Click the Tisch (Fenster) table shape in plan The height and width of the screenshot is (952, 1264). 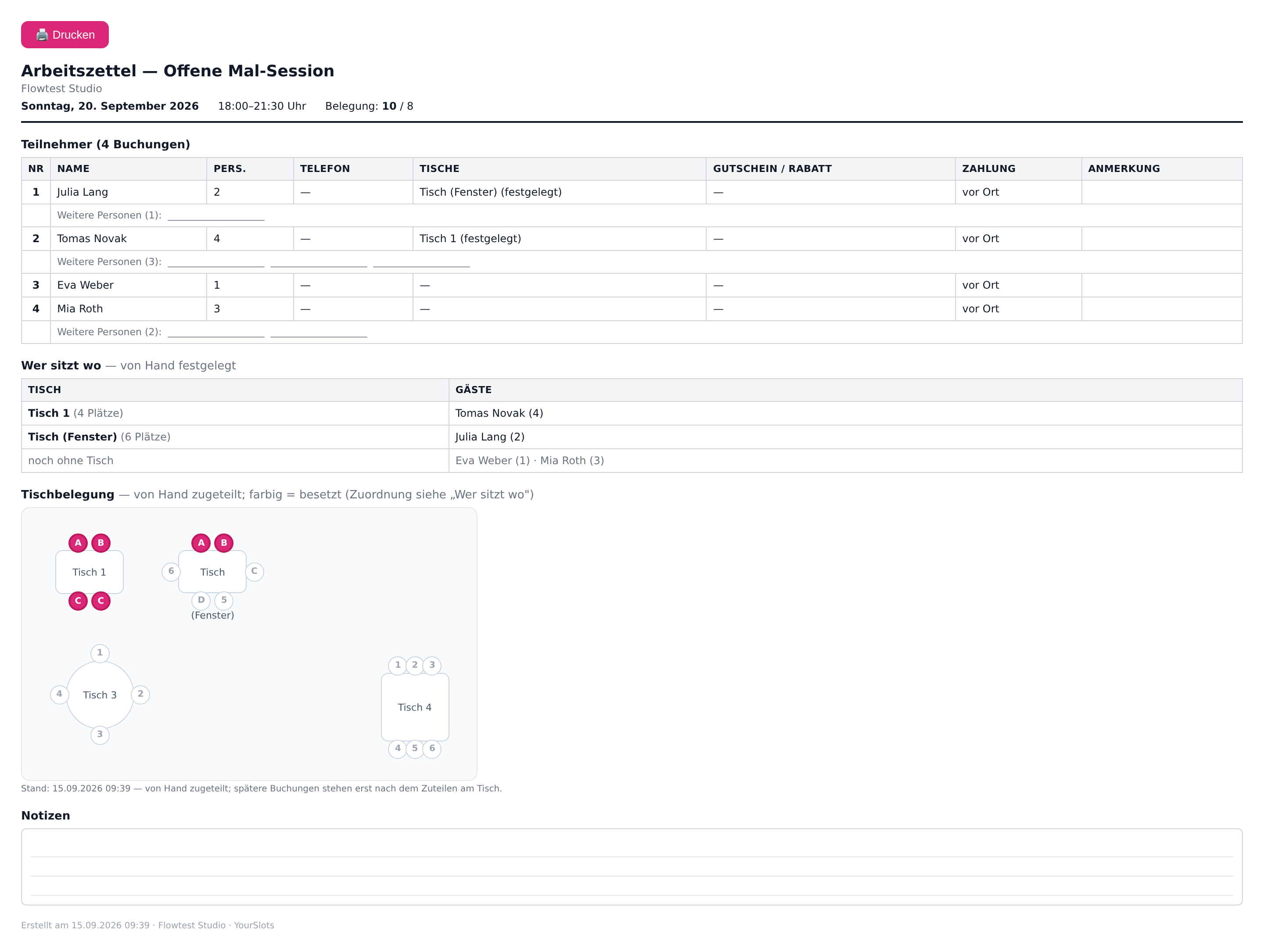click(212, 572)
